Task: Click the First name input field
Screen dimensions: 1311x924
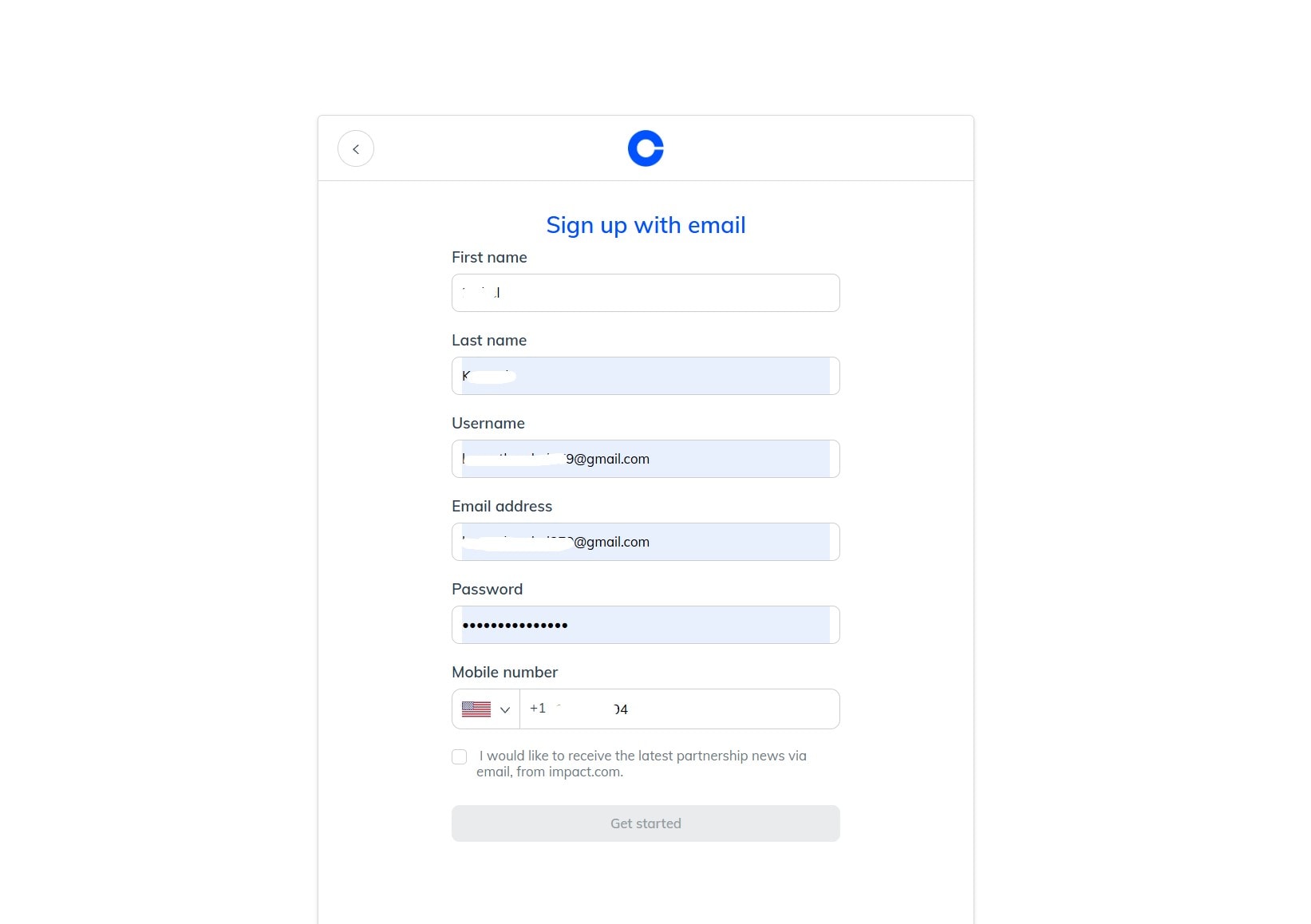Action: pos(646,293)
